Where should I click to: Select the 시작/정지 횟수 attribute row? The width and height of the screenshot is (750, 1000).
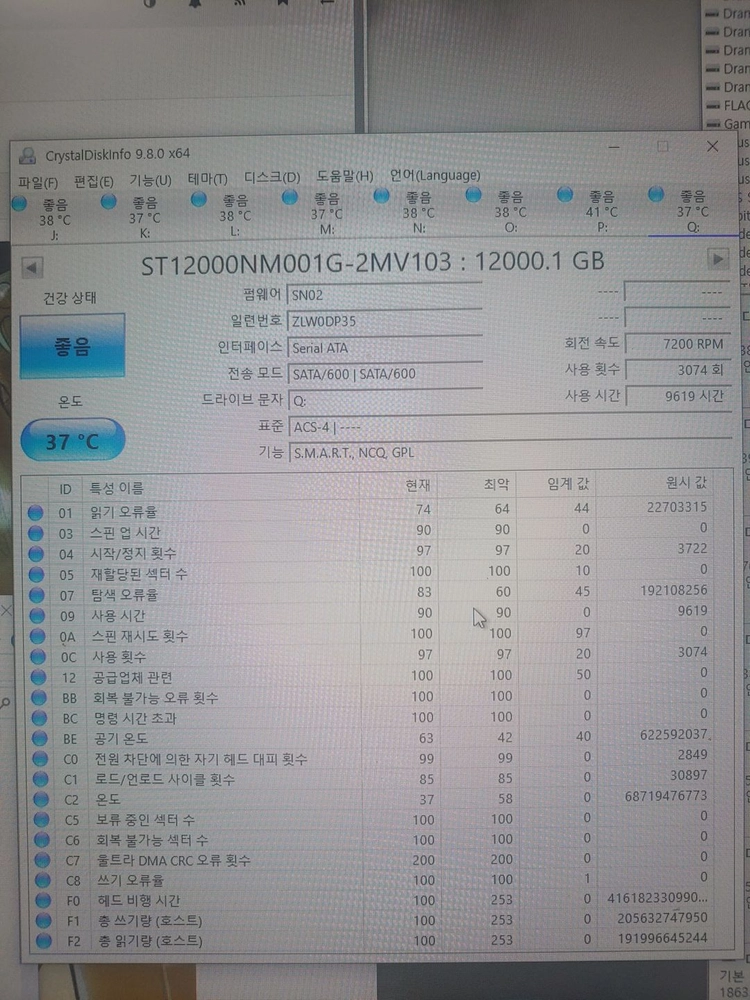pyautogui.click(x=369, y=552)
